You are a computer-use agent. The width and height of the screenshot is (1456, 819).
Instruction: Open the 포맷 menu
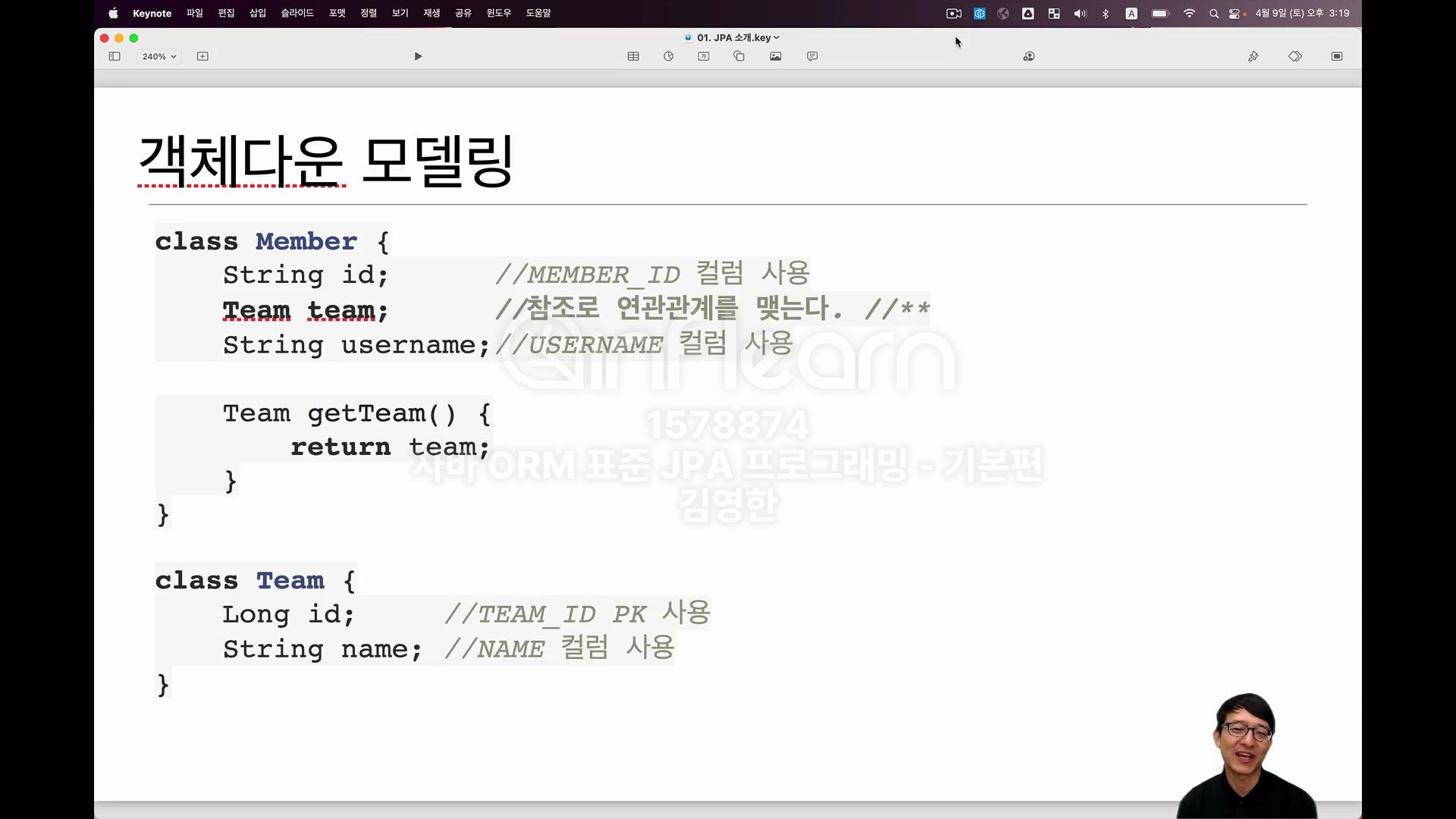point(337,13)
